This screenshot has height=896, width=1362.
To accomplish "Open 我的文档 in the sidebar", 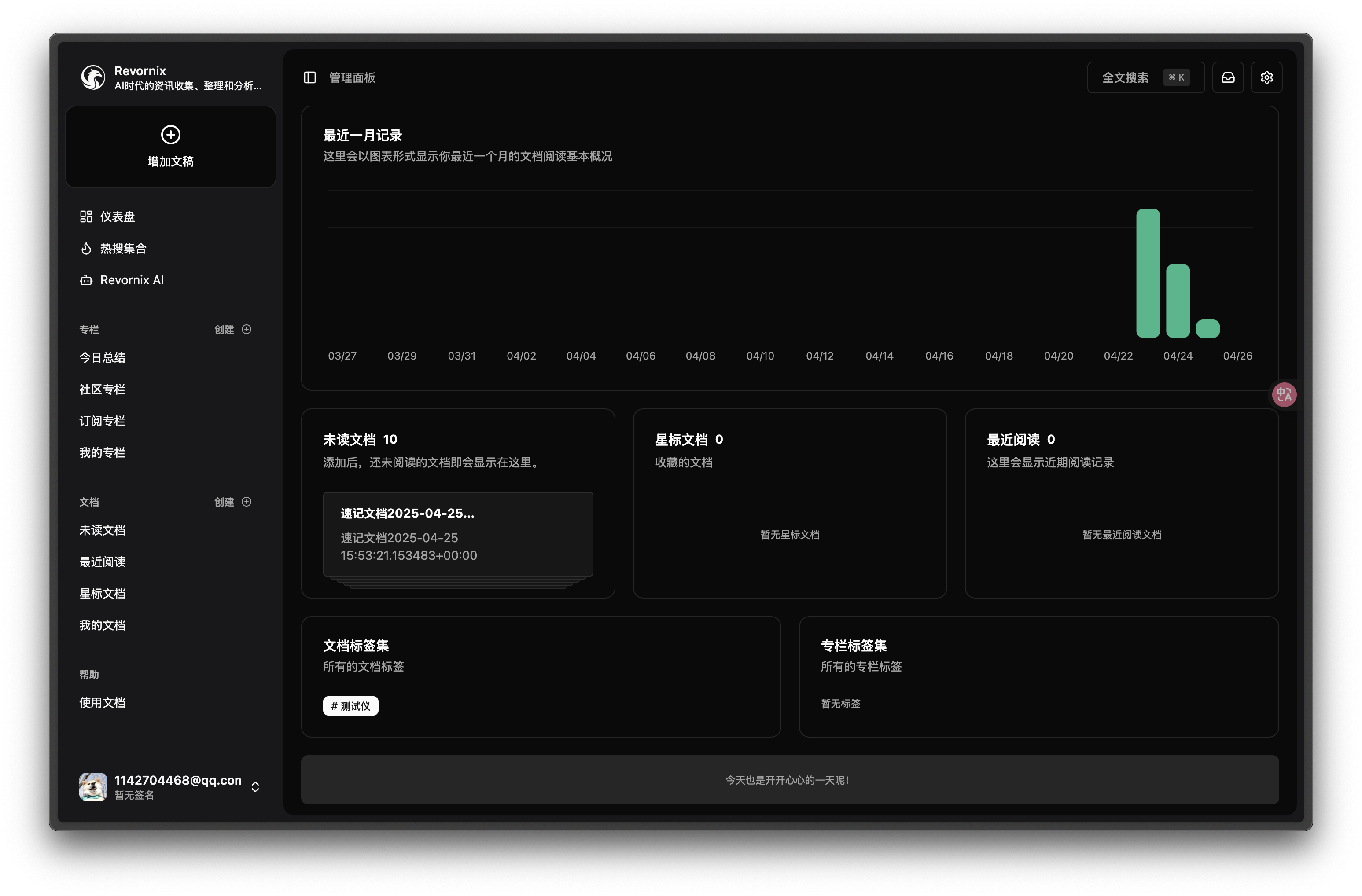I will 170,625.
